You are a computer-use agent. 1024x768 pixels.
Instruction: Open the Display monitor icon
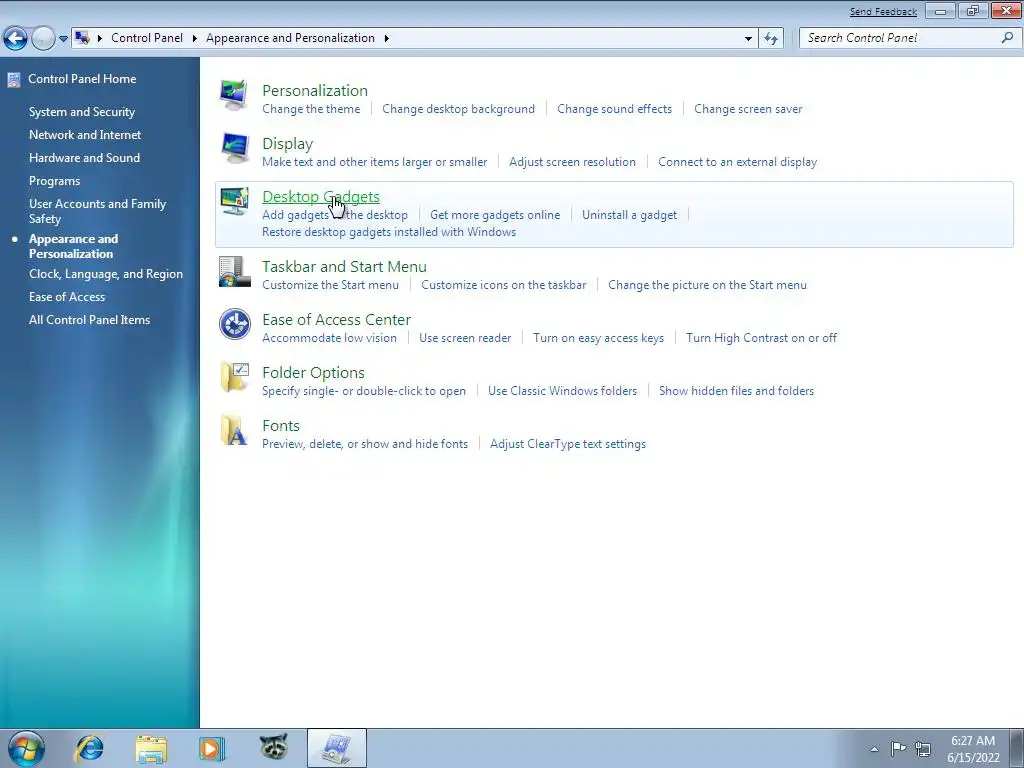(234, 148)
